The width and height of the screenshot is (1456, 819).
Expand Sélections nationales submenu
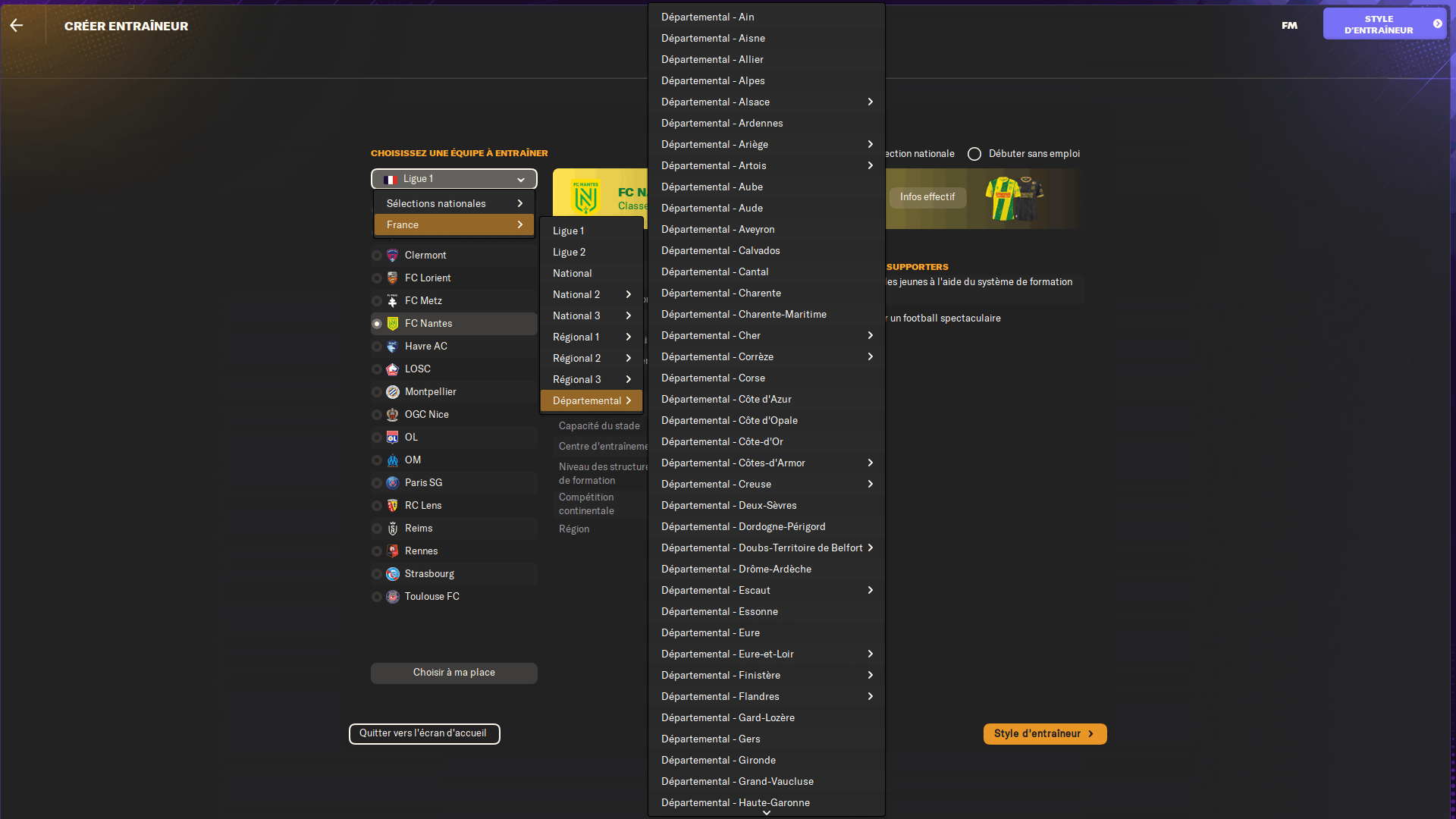pyautogui.click(x=453, y=203)
